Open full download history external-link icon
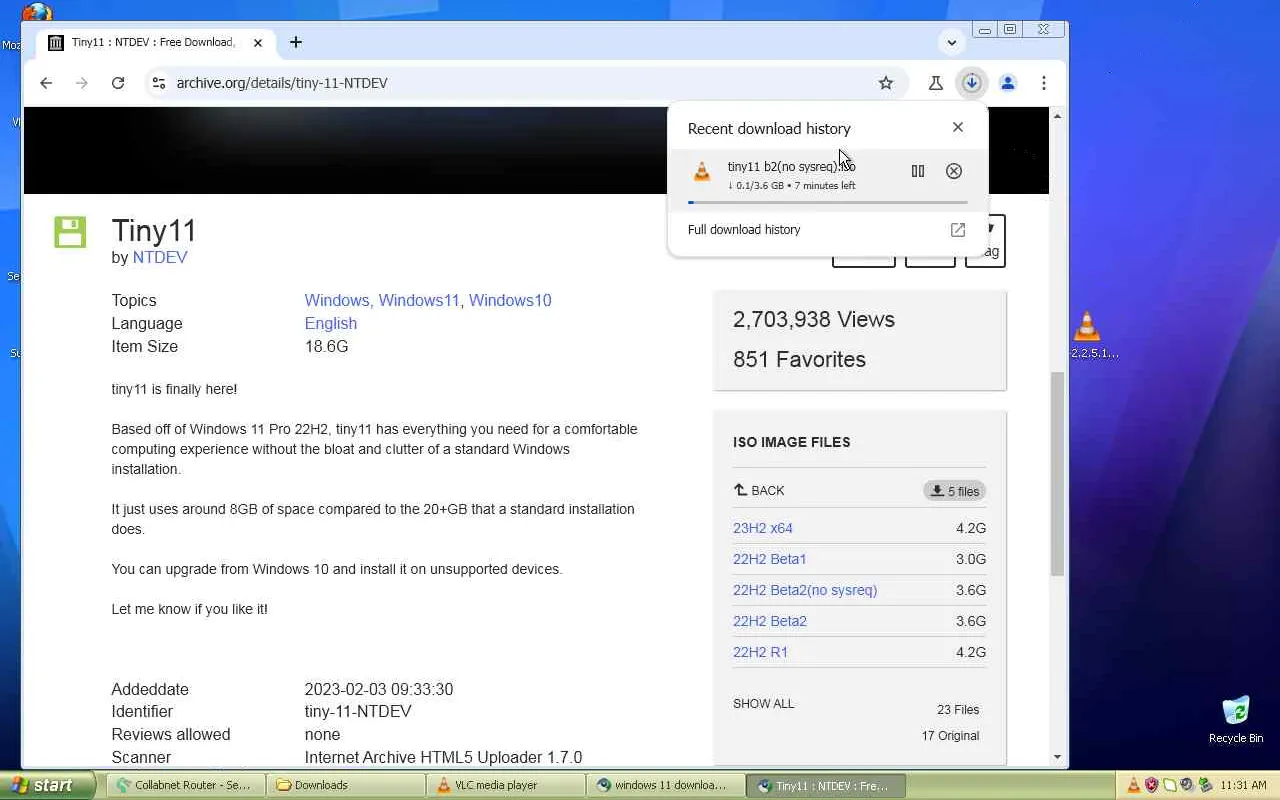The width and height of the screenshot is (1280, 800). tap(958, 230)
